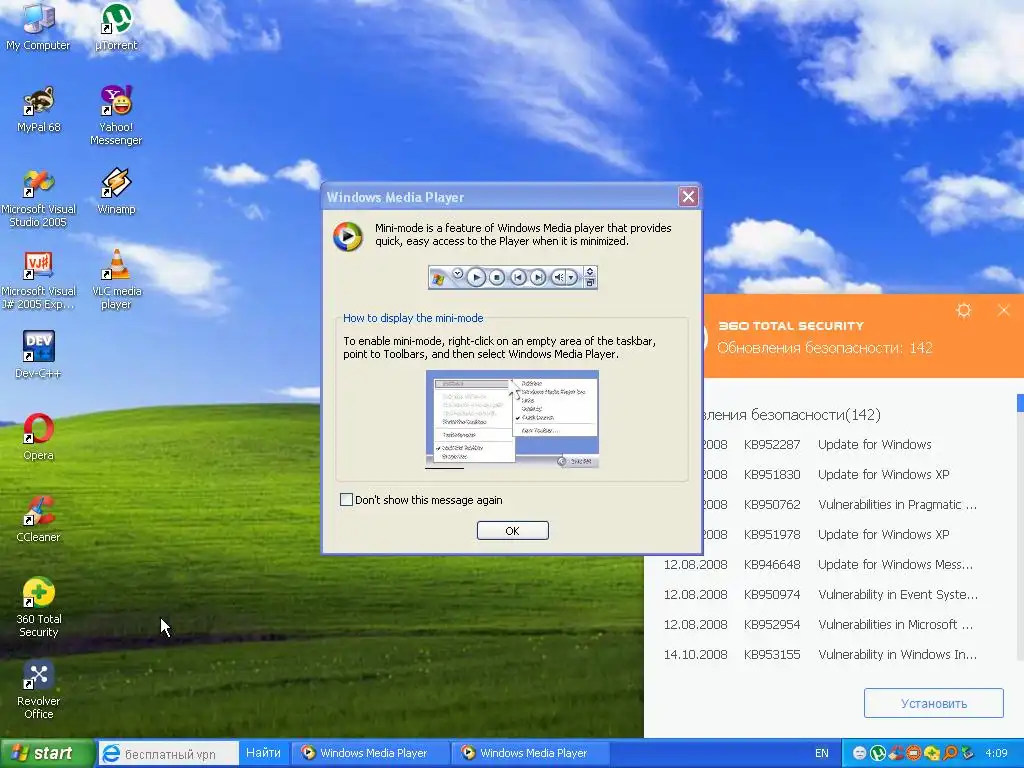Click the orange magnifier tray icon
The width and height of the screenshot is (1024, 768).
950,753
